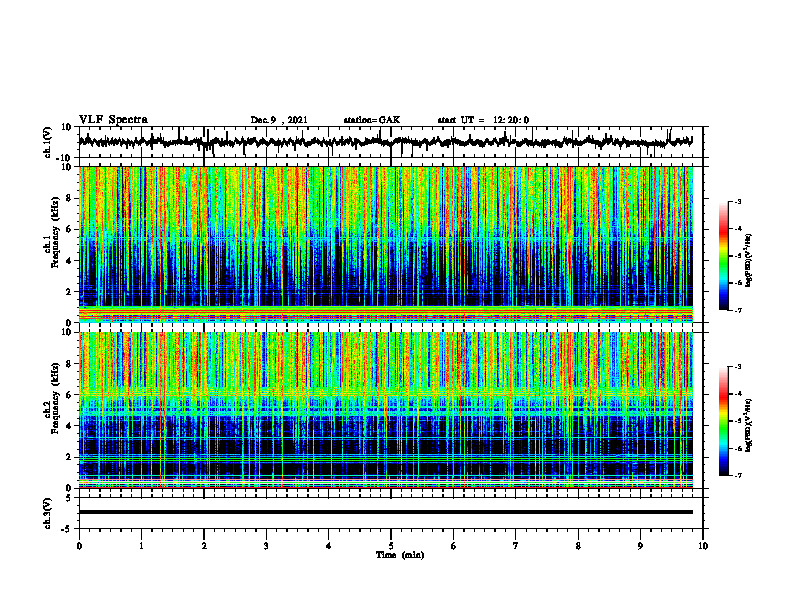Click time-axis tick label "7"

click(516, 546)
